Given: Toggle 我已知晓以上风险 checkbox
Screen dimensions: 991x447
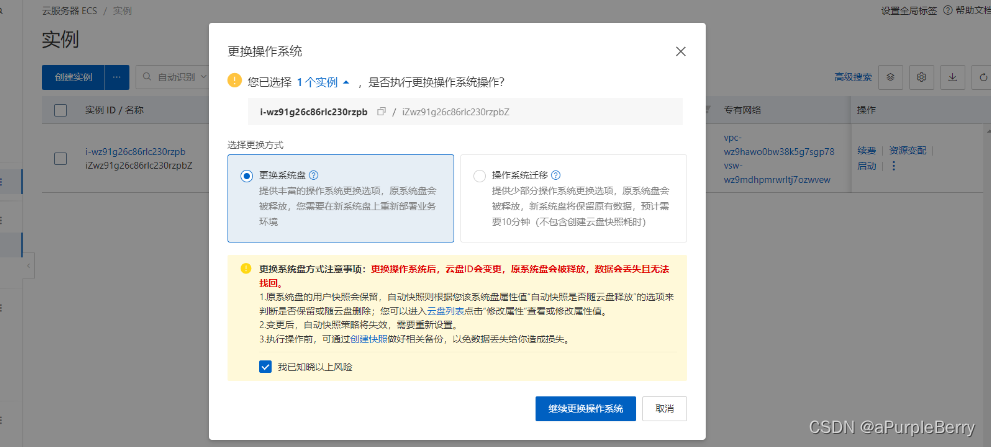Looking at the screenshot, I should tap(265, 367).
